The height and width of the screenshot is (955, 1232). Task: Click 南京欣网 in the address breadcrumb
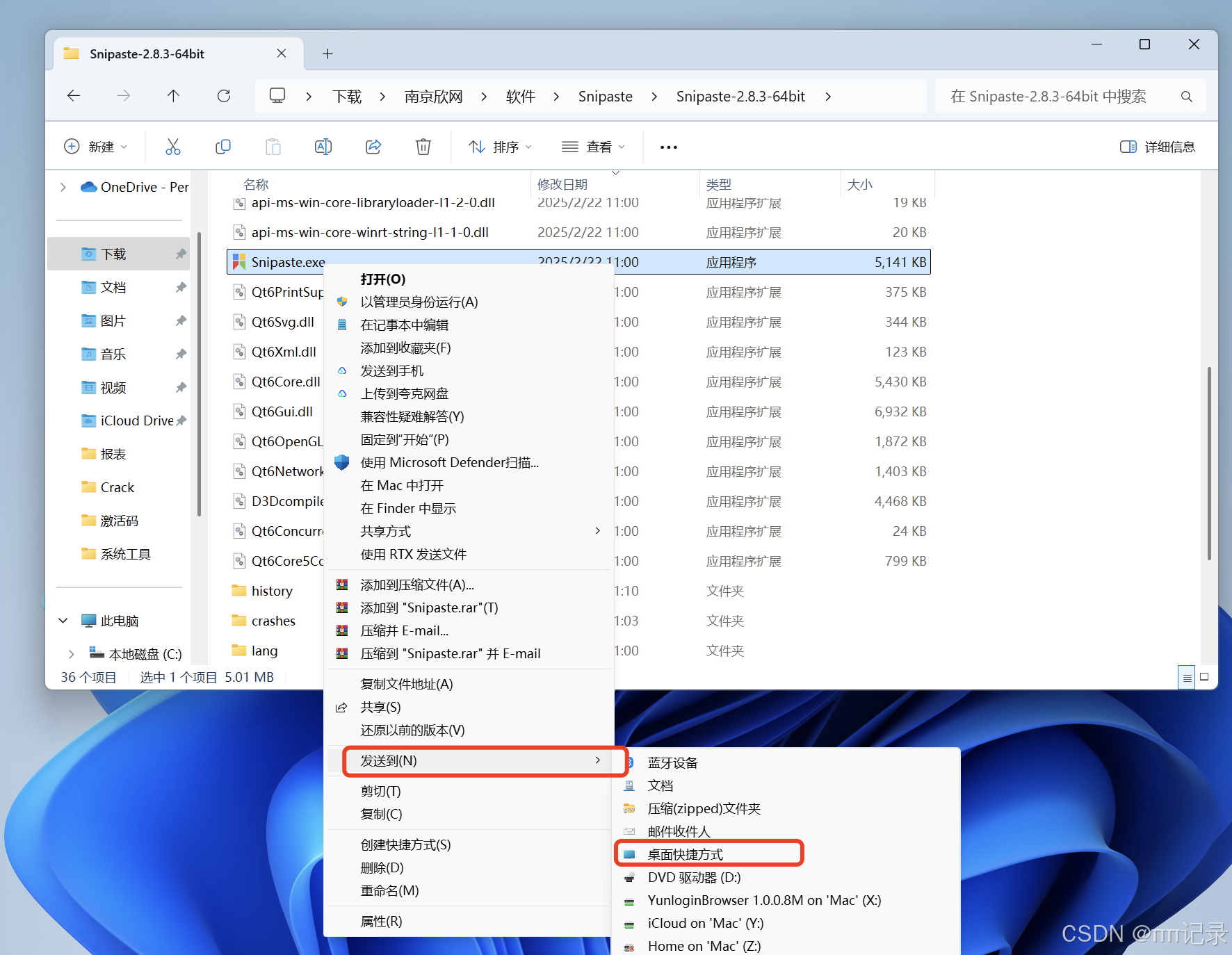tap(434, 97)
